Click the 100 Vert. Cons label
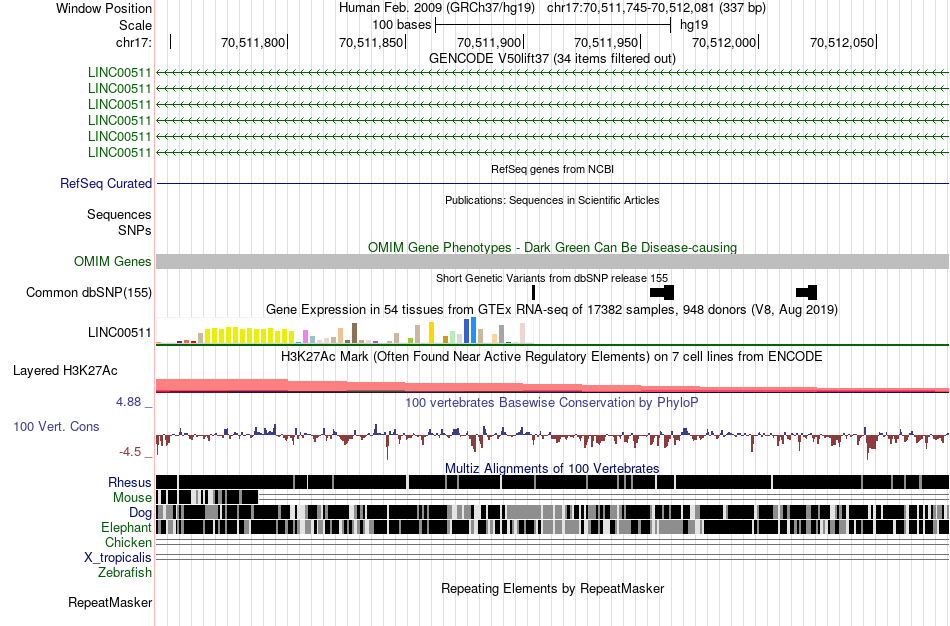The width and height of the screenshot is (950, 626). pyautogui.click(x=56, y=427)
